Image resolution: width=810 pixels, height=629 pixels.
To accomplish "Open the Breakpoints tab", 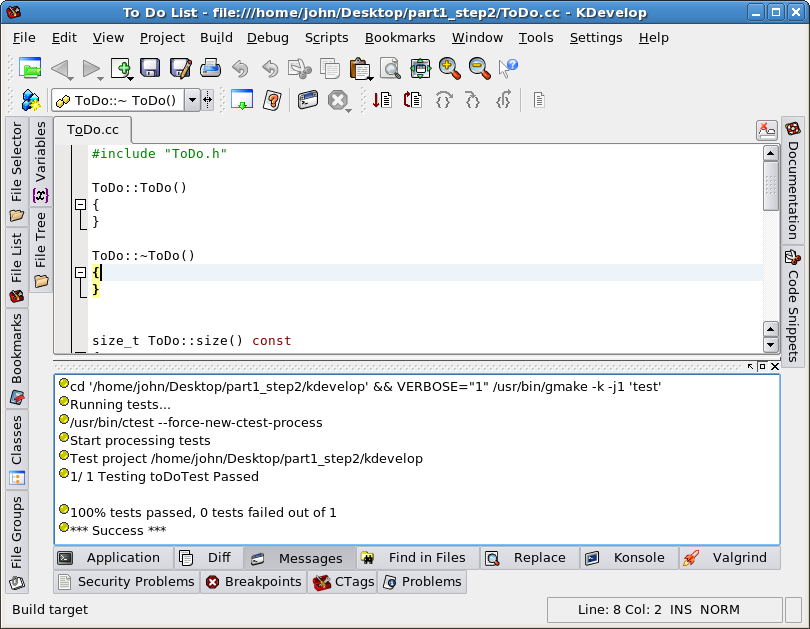I will [253, 582].
